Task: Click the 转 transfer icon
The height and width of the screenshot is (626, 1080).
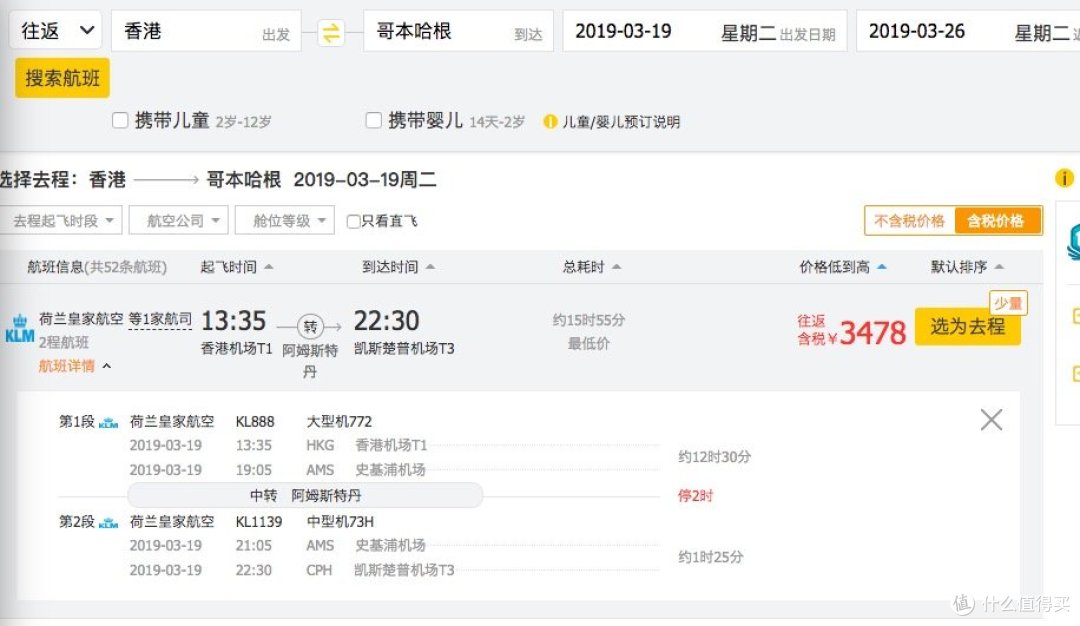Action: (x=310, y=326)
